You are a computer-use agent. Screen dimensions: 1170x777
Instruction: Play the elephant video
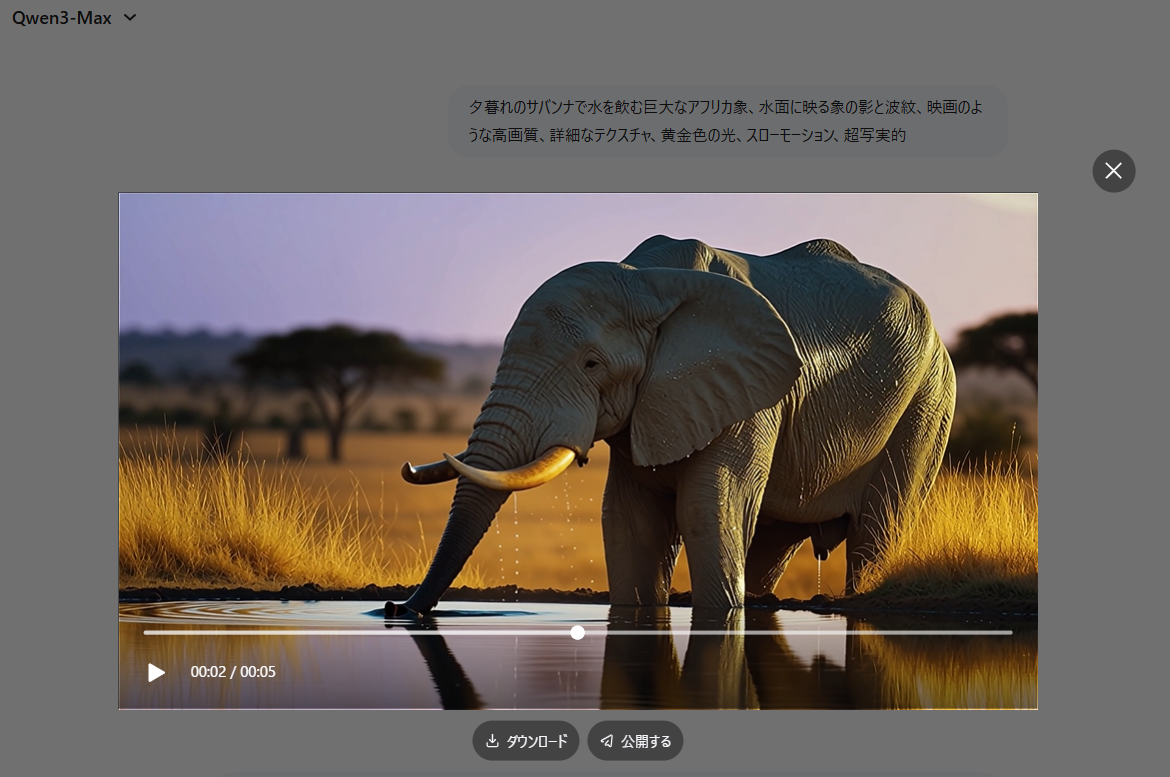tap(156, 672)
